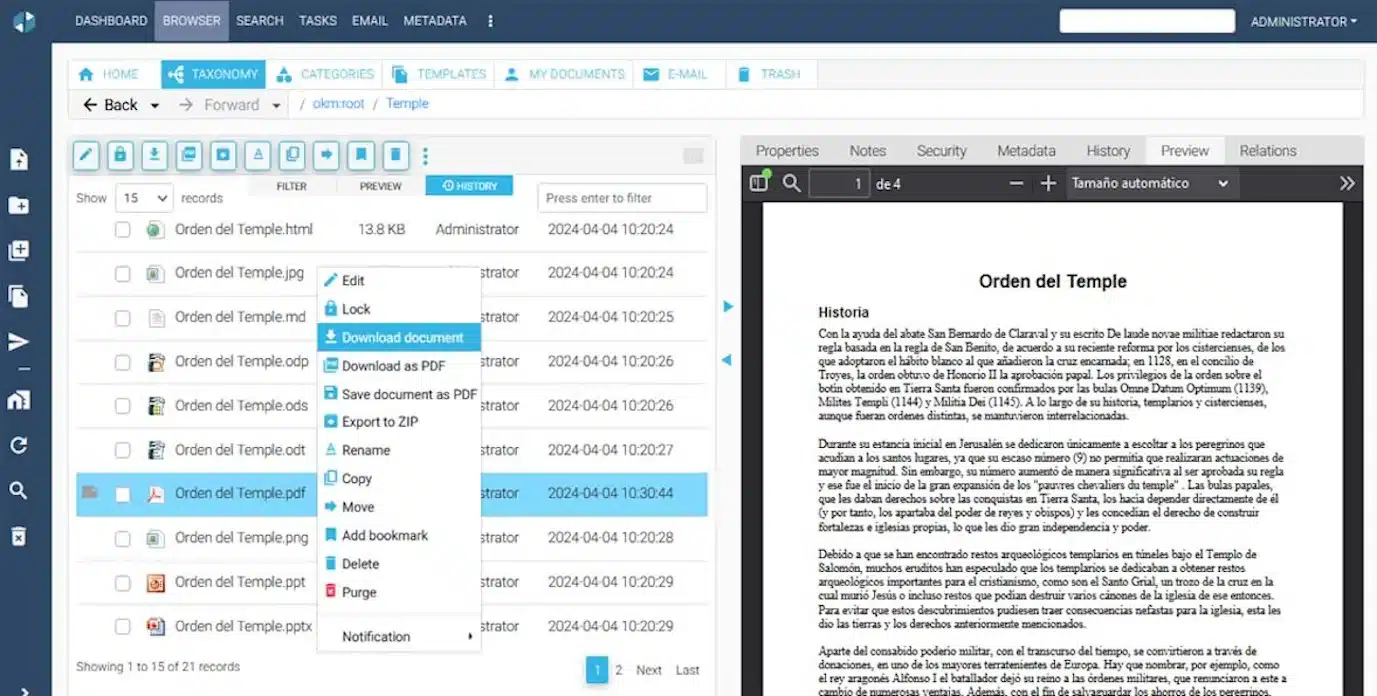Expand the ADMINISTRATOR user menu
Image resolution: width=1377 pixels, height=696 pixels.
click(1303, 21)
